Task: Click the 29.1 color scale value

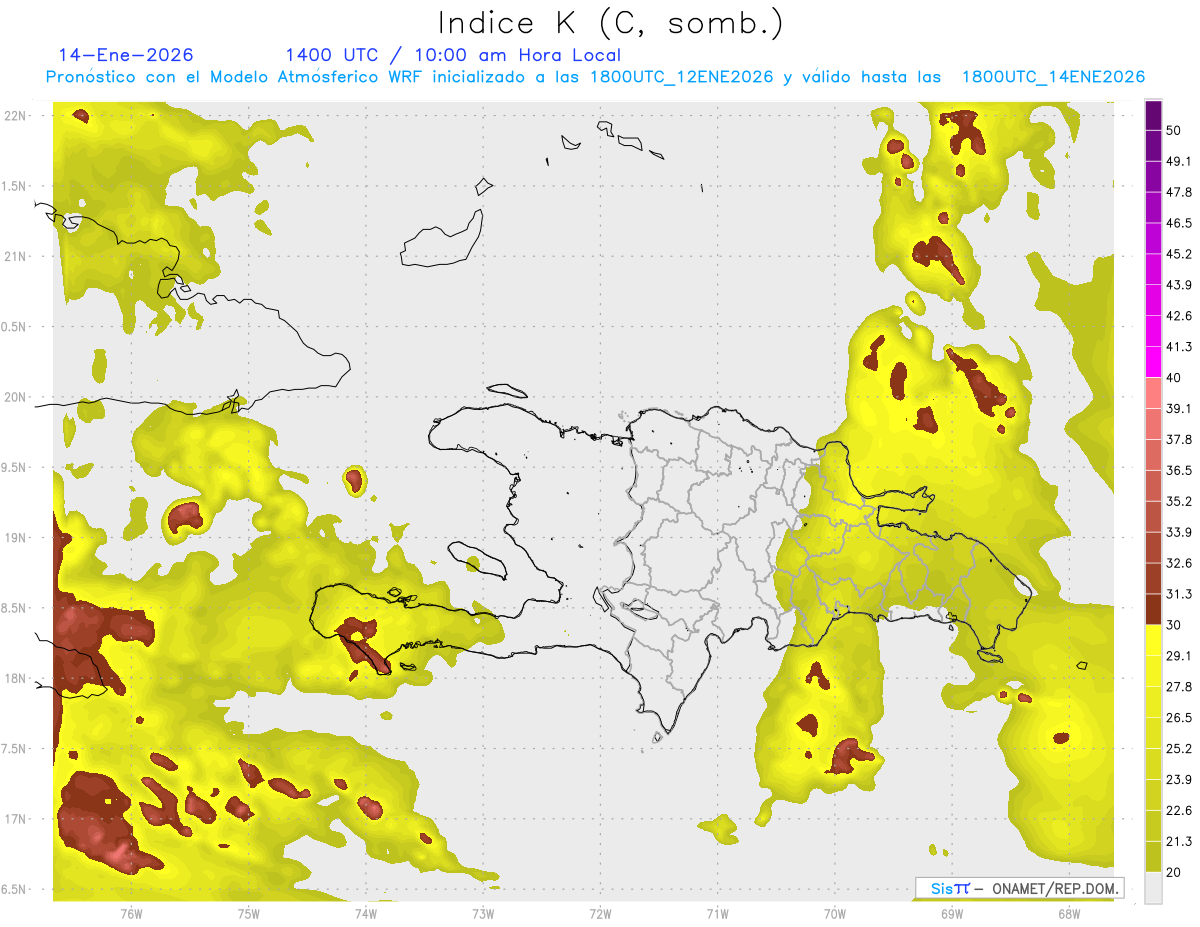Action: pos(1179,656)
